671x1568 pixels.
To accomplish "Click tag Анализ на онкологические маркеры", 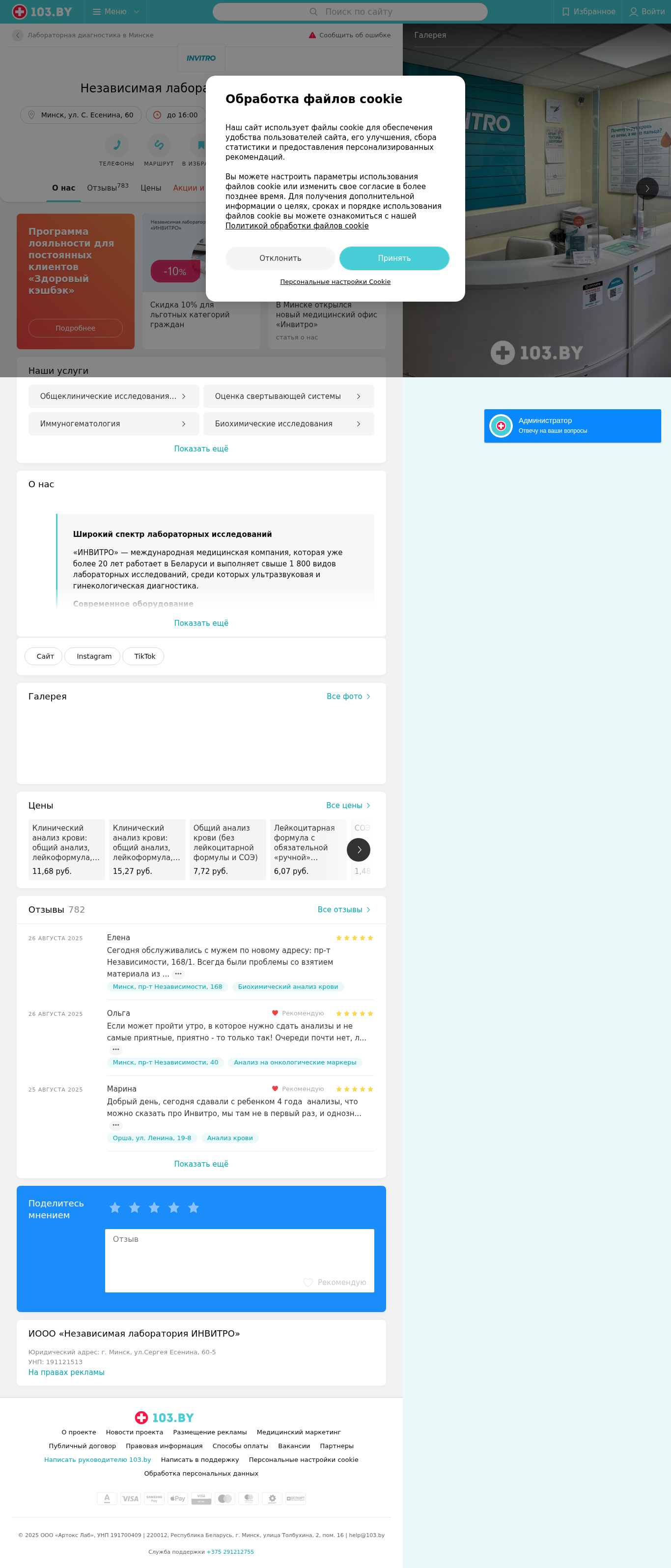I will tap(295, 1062).
